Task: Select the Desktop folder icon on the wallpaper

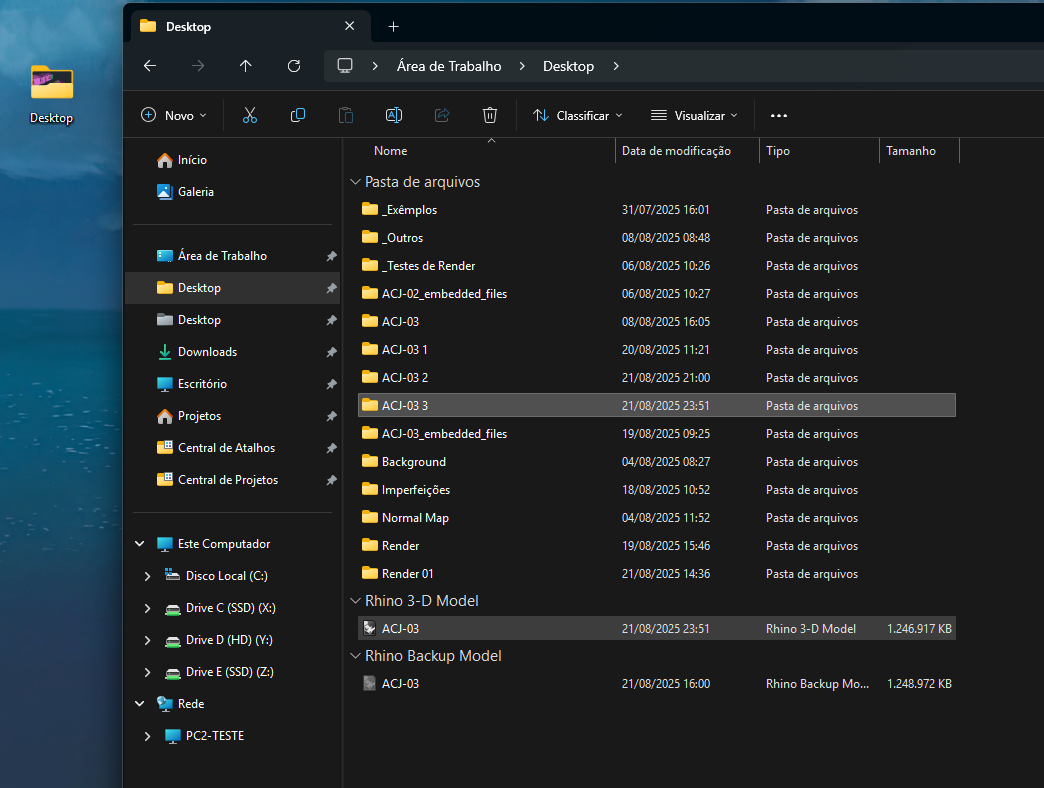Action: pyautogui.click(x=51, y=83)
